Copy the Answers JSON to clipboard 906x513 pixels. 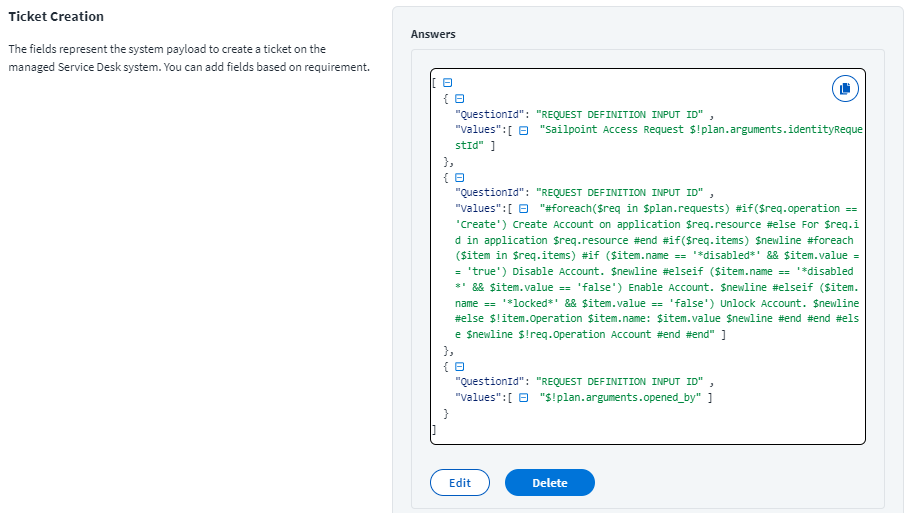pyautogui.click(x=845, y=89)
